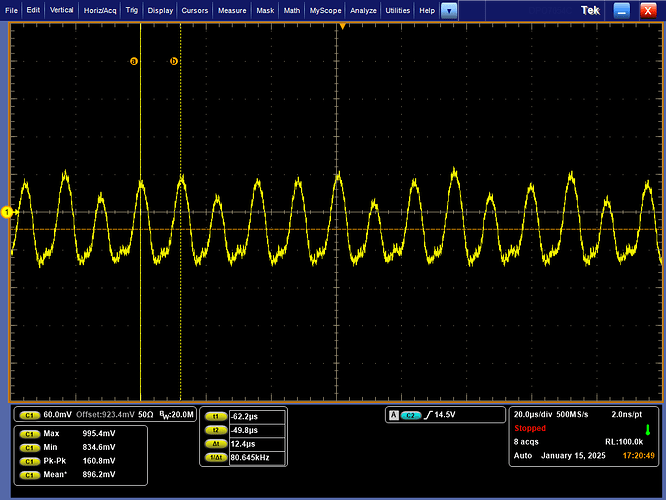This screenshot has height=500, width=666.
Task: Open the Help menu
Action: point(427,10)
